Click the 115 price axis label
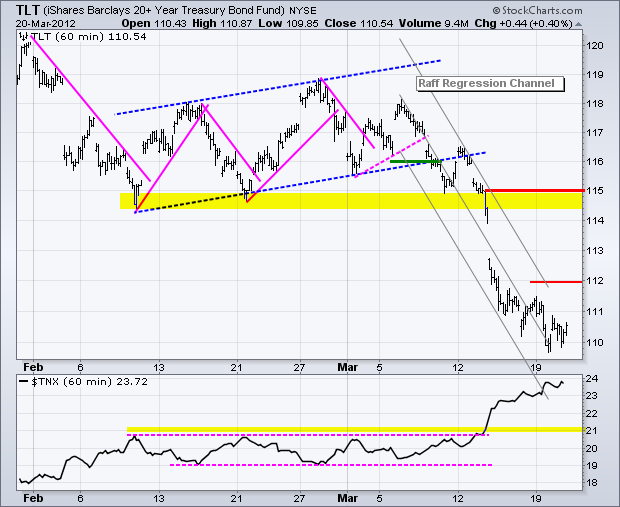The width and height of the screenshot is (620, 507). tap(595, 191)
